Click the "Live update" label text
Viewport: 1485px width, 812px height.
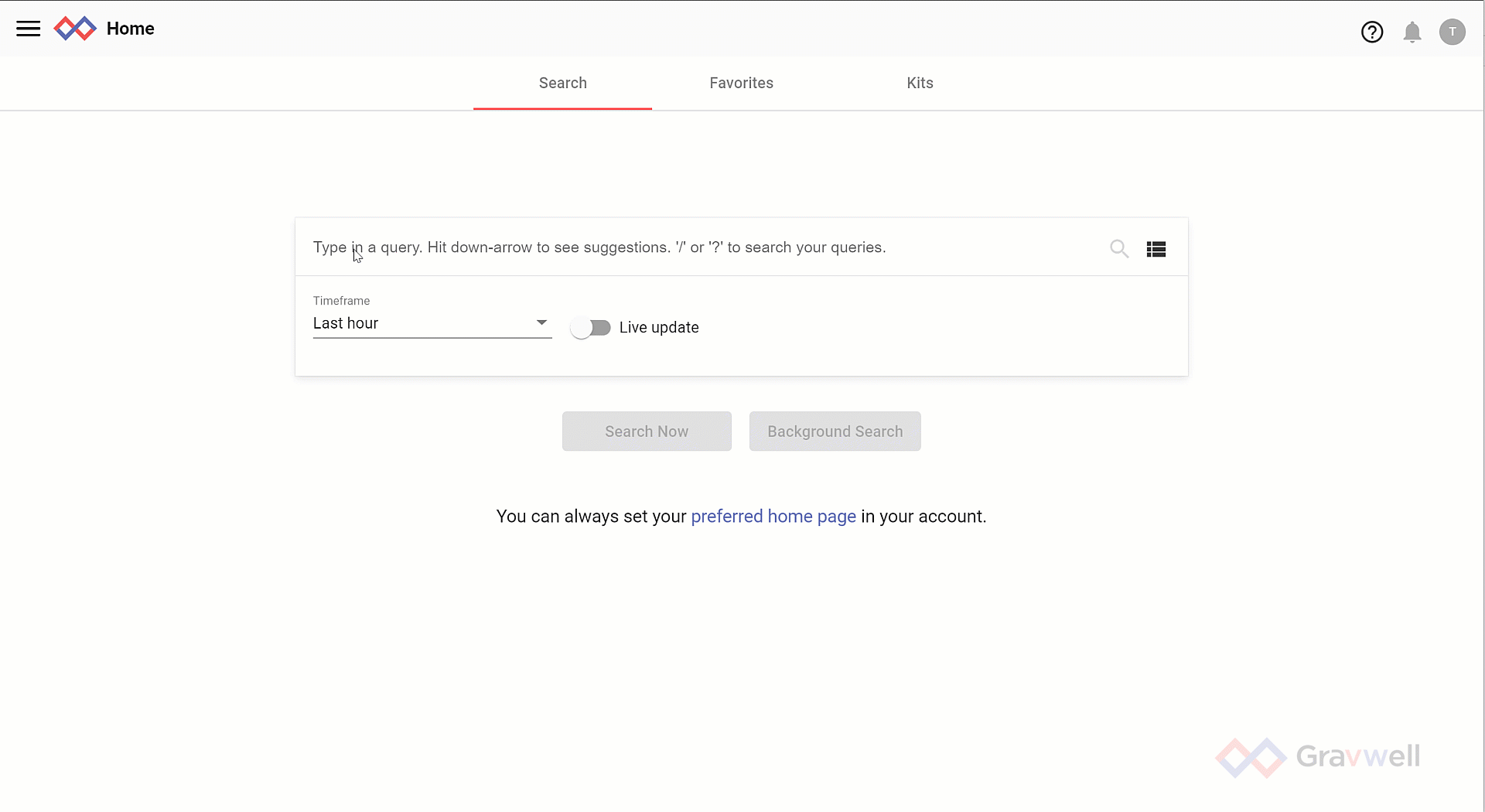(x=658, y=328)
